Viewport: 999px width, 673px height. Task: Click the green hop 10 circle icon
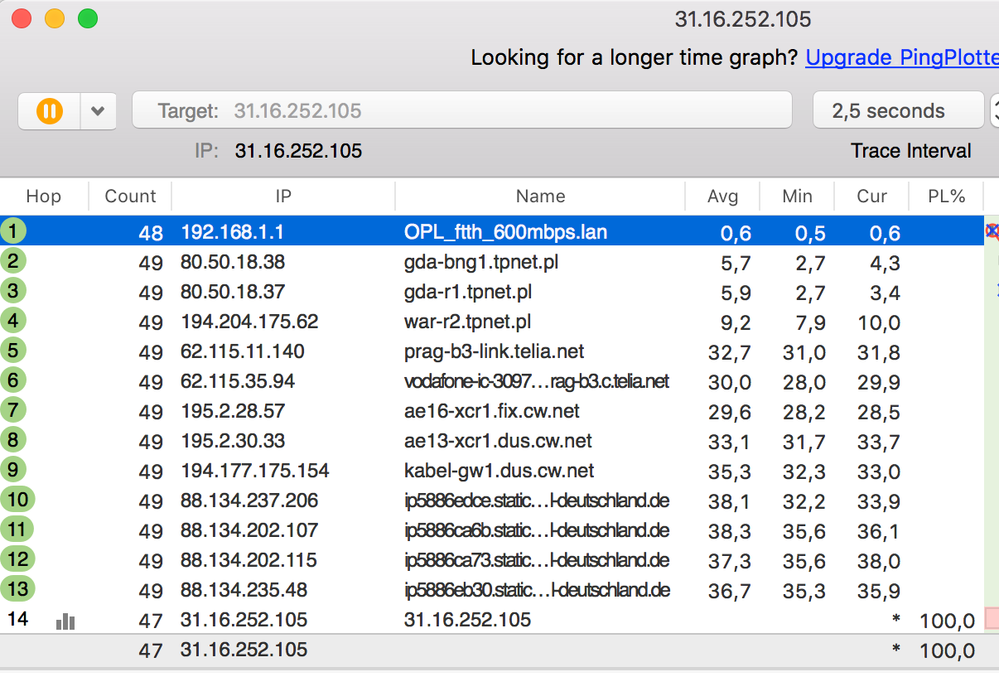coord(17,500)
